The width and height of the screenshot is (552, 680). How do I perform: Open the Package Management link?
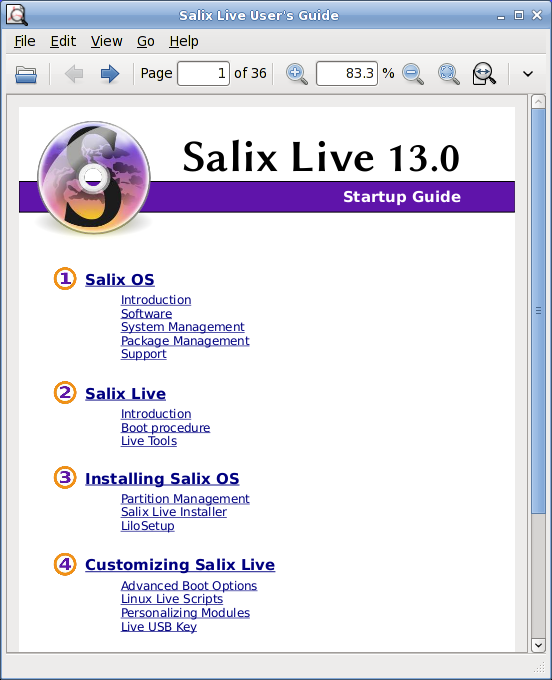point(185,341)
